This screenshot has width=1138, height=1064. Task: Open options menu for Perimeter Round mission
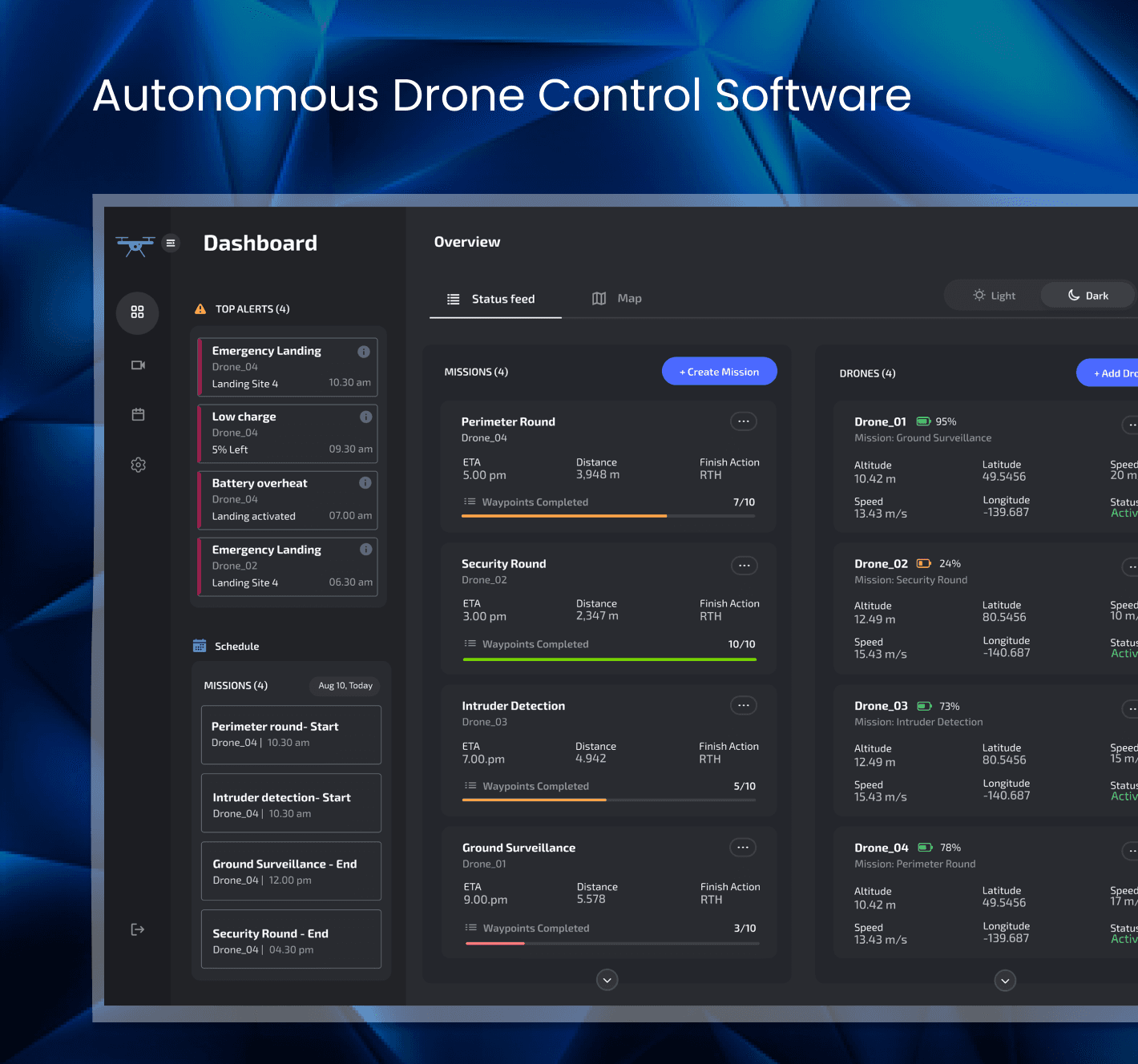pos(744,421)
